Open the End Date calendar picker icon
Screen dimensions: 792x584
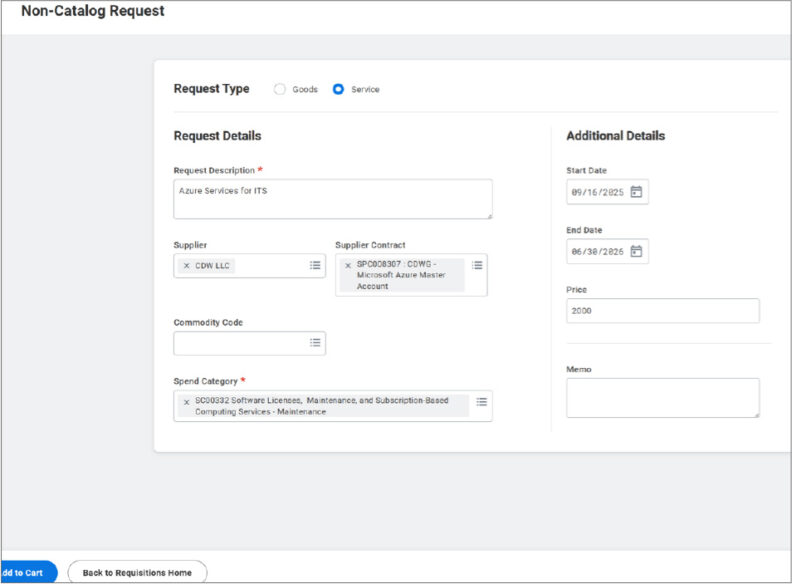[636, 251]
